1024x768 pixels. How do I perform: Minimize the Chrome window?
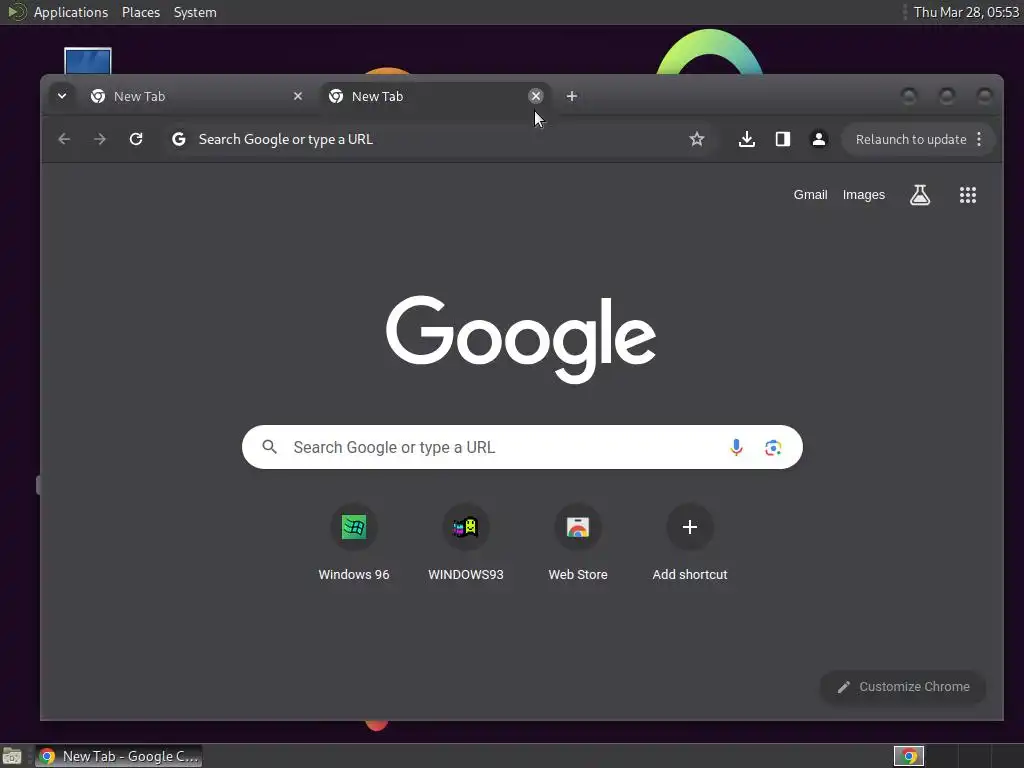(x=908, y=97)
